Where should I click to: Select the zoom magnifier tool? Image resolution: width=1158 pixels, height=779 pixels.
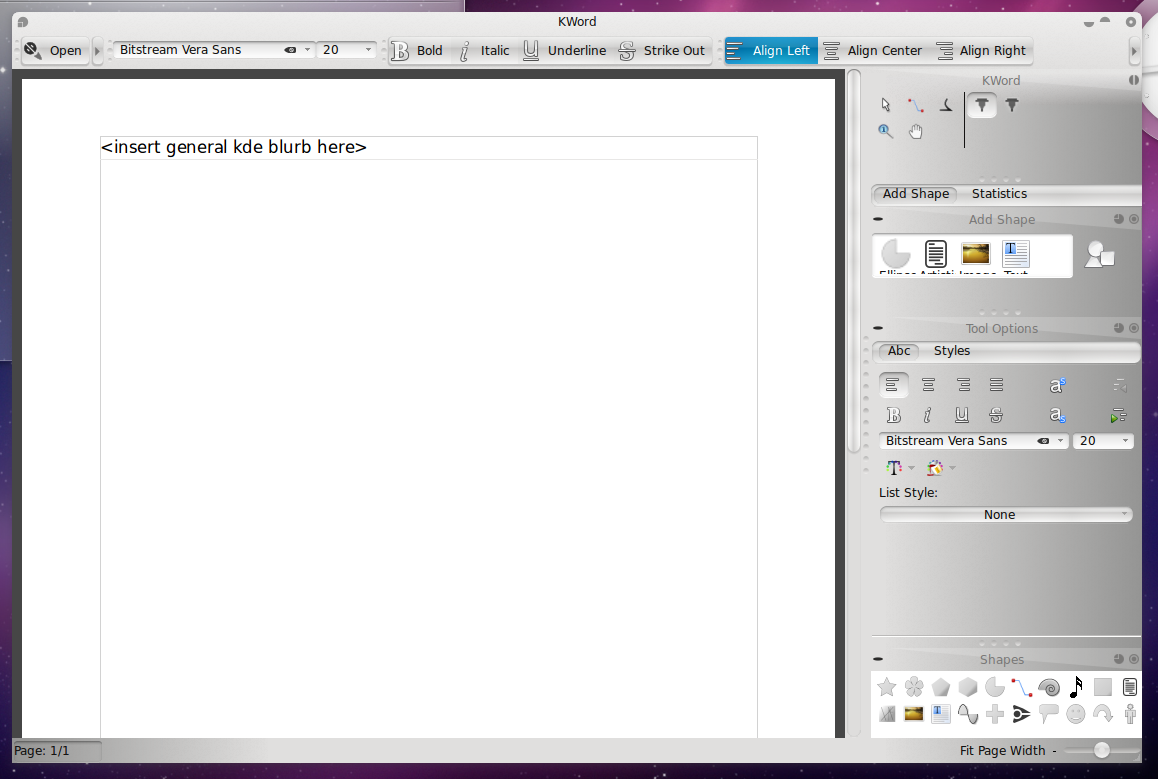(885, 131)
